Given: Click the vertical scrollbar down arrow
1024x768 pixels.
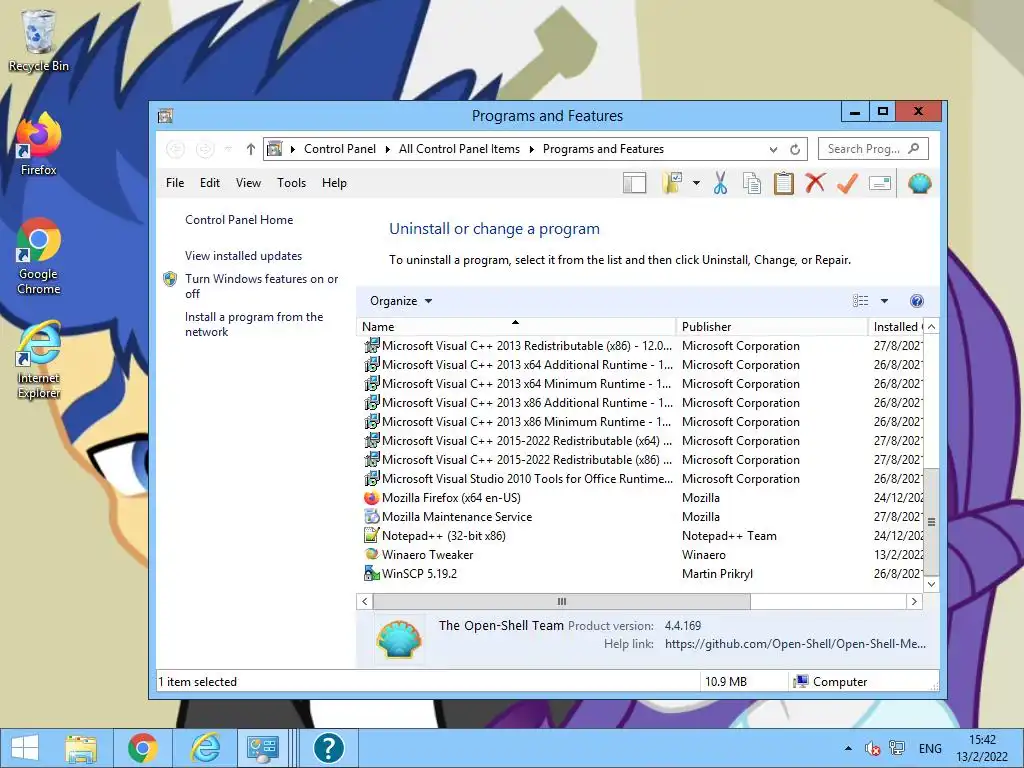Looking at the screenshot, I should (932, 584).
